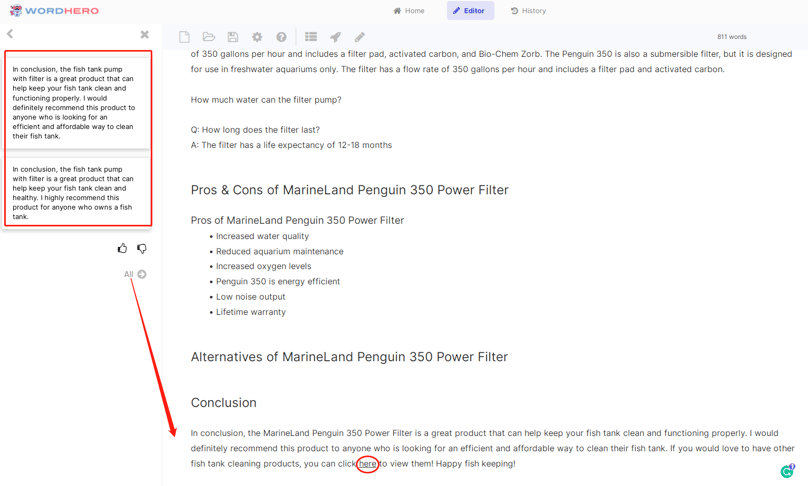808x486 pixels.
Task: Like the output with thumbs up
Action: click(122, 248)
